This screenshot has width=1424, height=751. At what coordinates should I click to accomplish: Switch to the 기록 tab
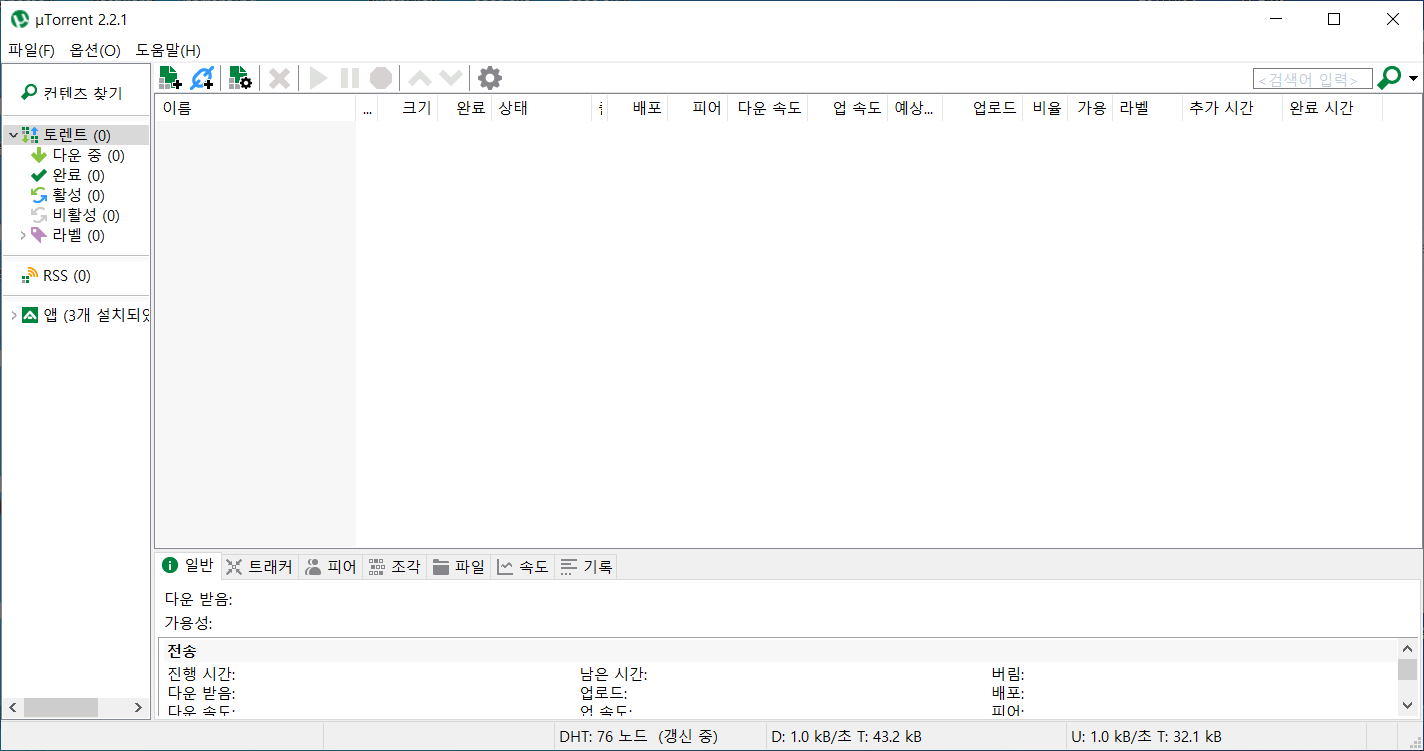click(586, 567)
